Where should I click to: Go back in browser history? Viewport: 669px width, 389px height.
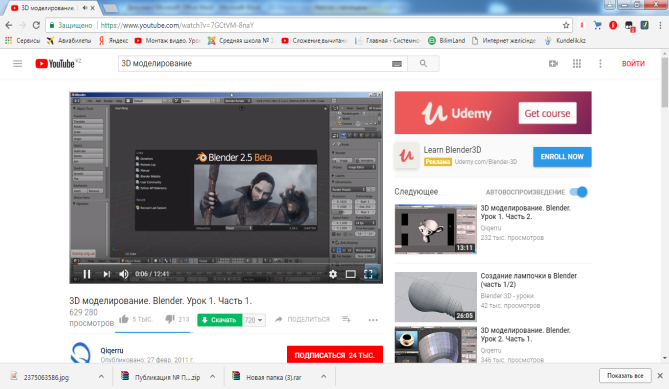pos(9,26)
